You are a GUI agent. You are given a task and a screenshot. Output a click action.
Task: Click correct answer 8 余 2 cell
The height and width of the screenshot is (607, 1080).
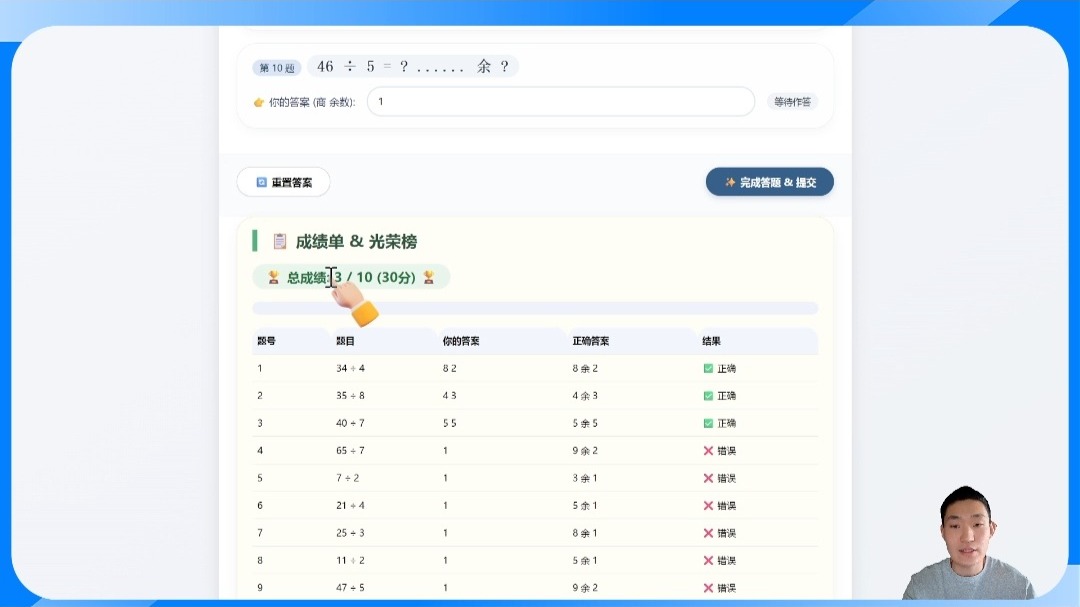[585, 369]
